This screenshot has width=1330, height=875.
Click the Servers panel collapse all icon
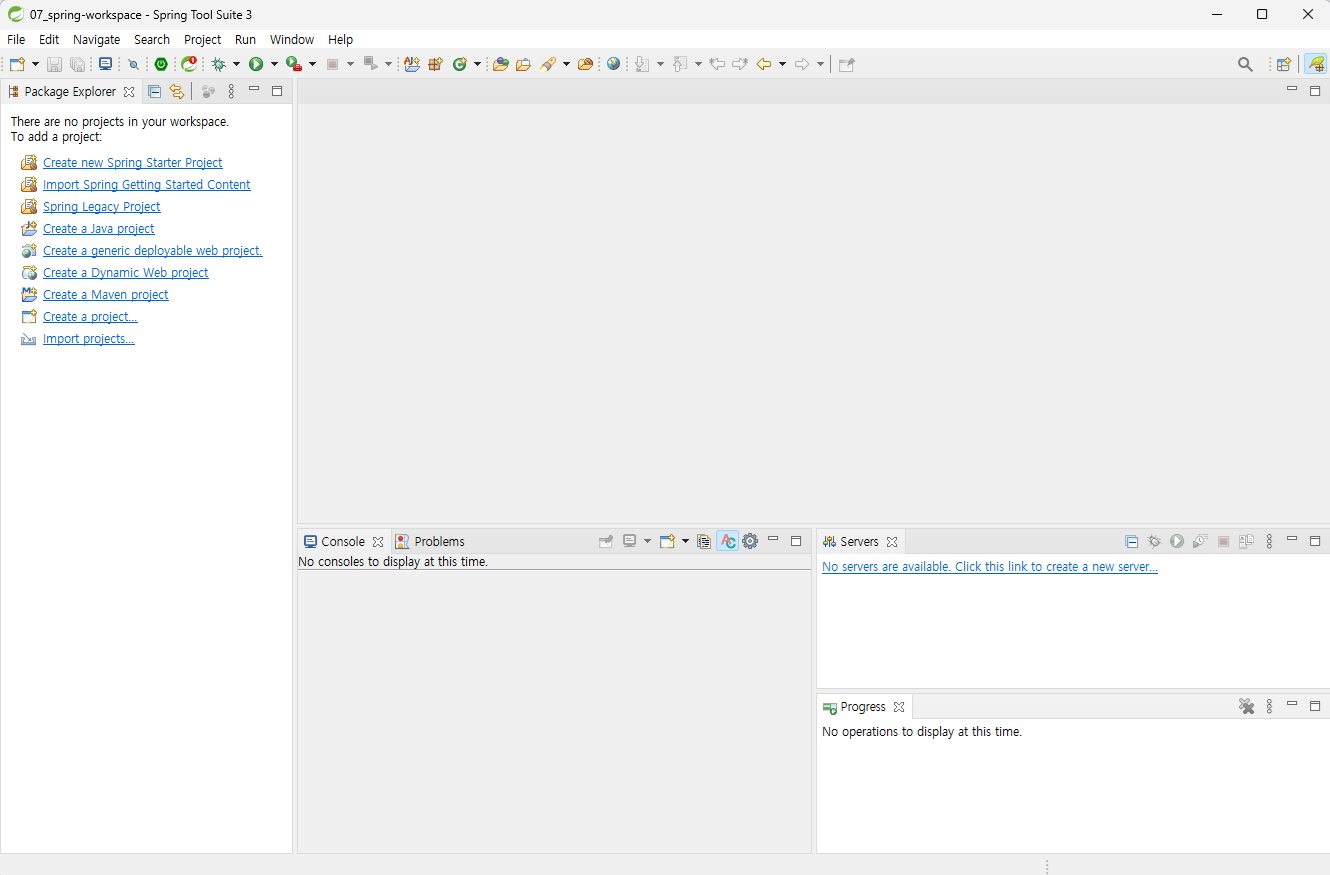tap(1131, 541)
